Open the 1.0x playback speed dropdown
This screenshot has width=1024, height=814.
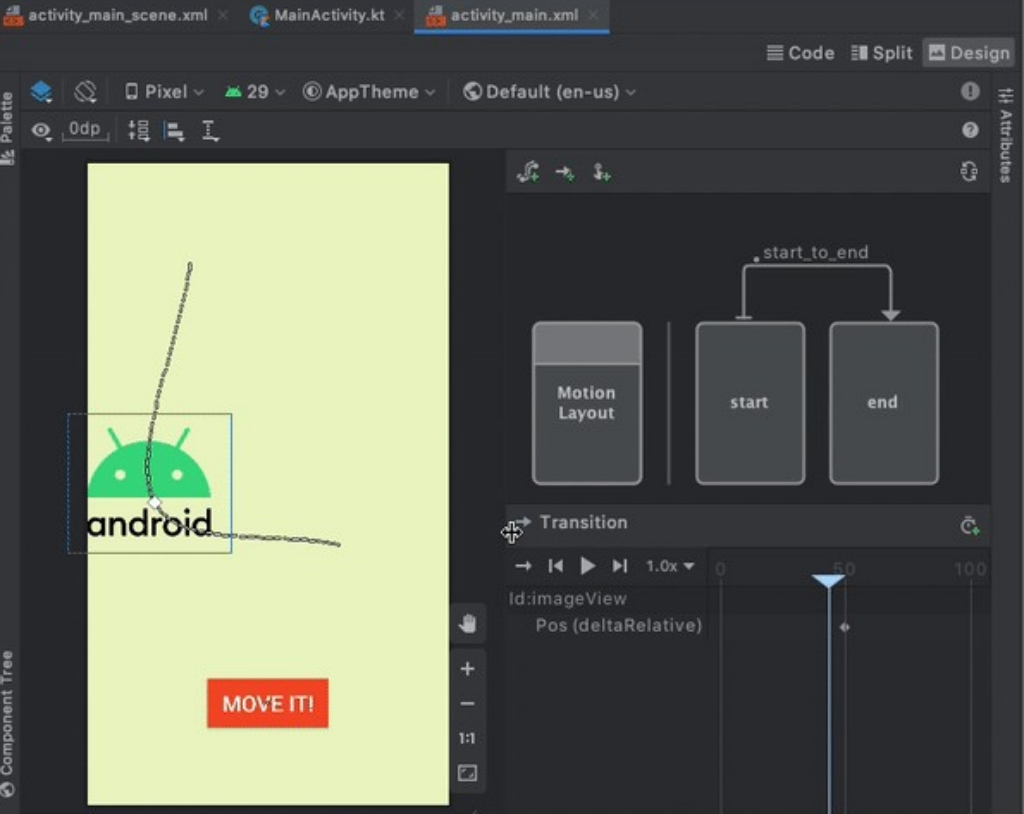(x=672, y=565)
